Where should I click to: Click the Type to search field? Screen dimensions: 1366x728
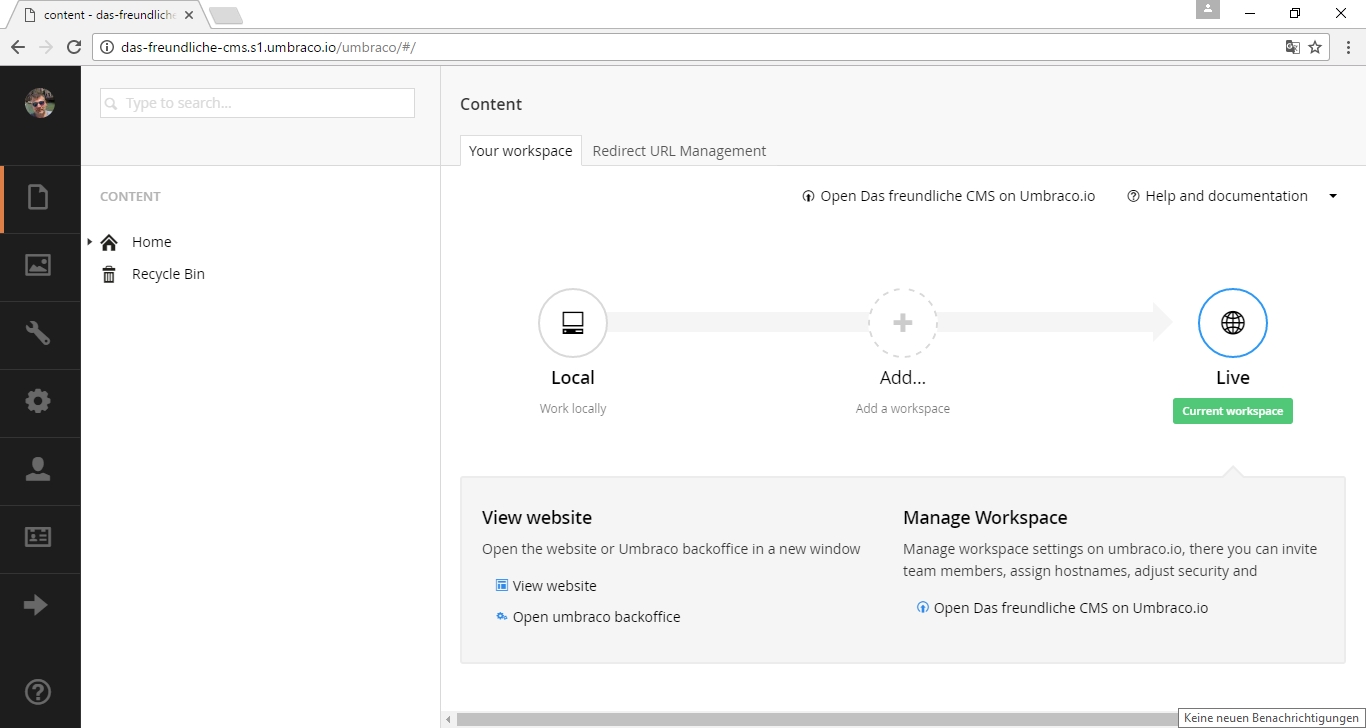[257, 103]
